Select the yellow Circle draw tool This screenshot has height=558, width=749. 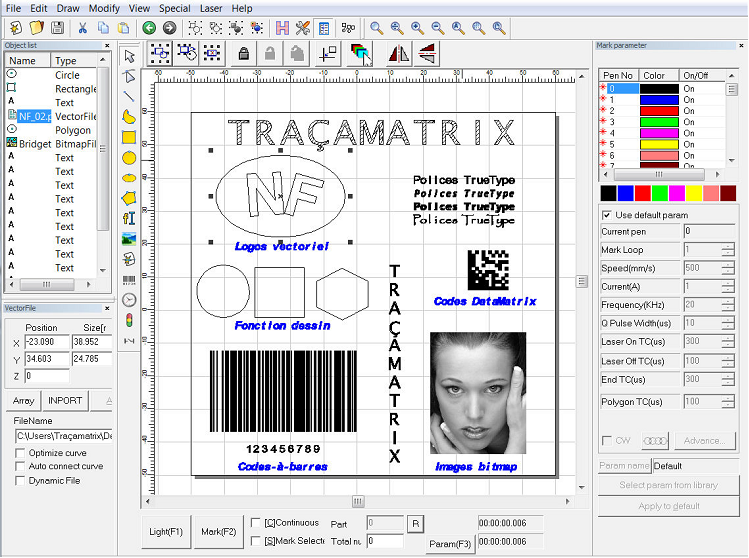click(x=129, y=158)
